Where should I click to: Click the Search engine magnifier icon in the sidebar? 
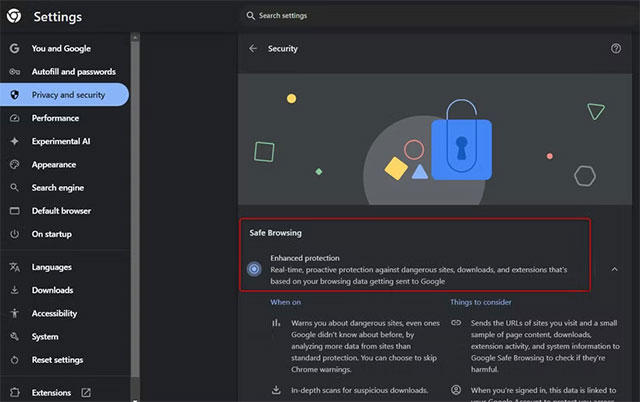(x=14, y=187)
